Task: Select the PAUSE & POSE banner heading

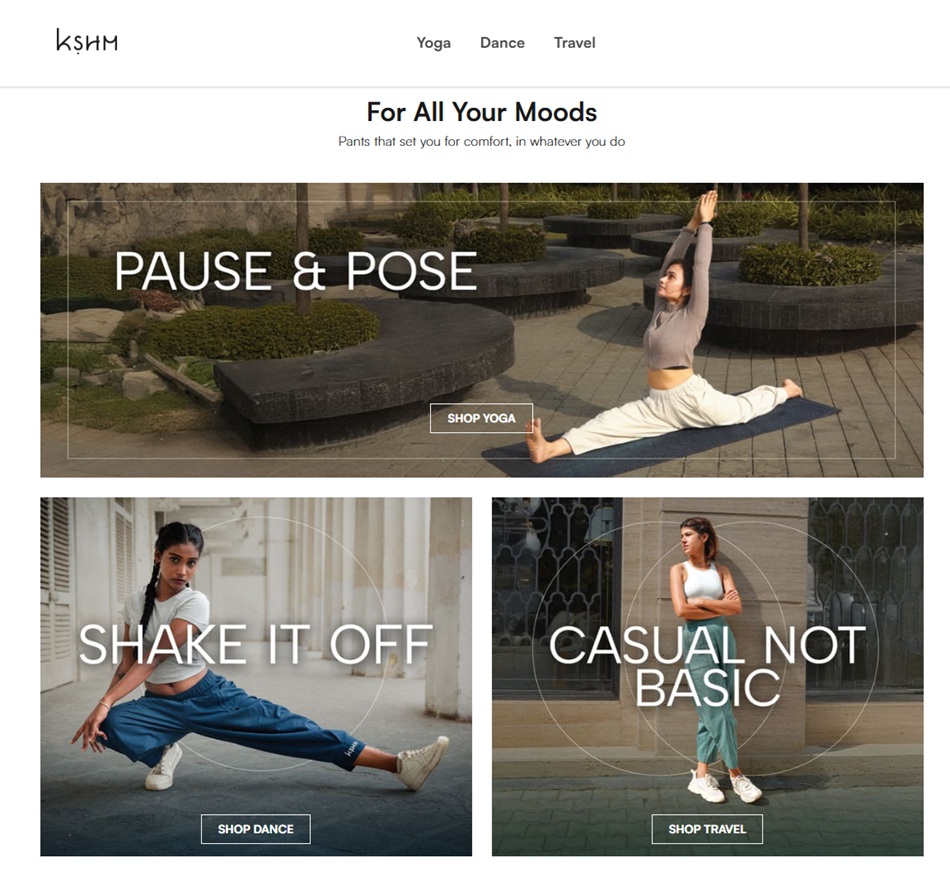Action: pyautogui.click(x=296, y=271)
